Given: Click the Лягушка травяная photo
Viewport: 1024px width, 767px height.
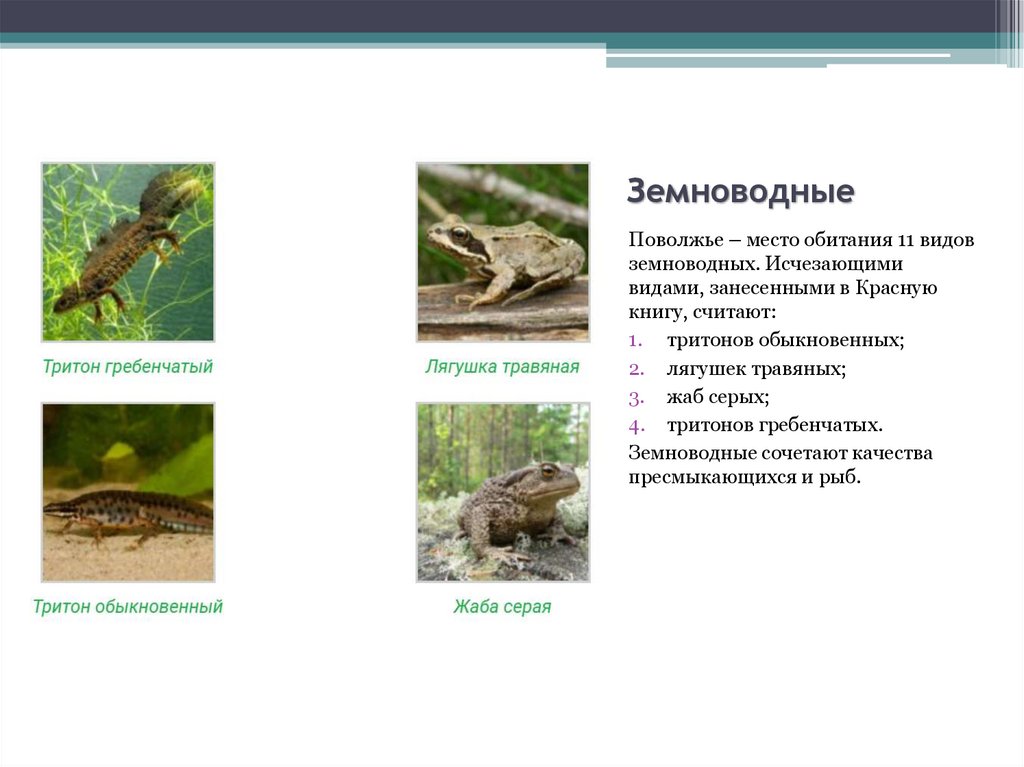Looking at the screenshot, I should (503, 252).
